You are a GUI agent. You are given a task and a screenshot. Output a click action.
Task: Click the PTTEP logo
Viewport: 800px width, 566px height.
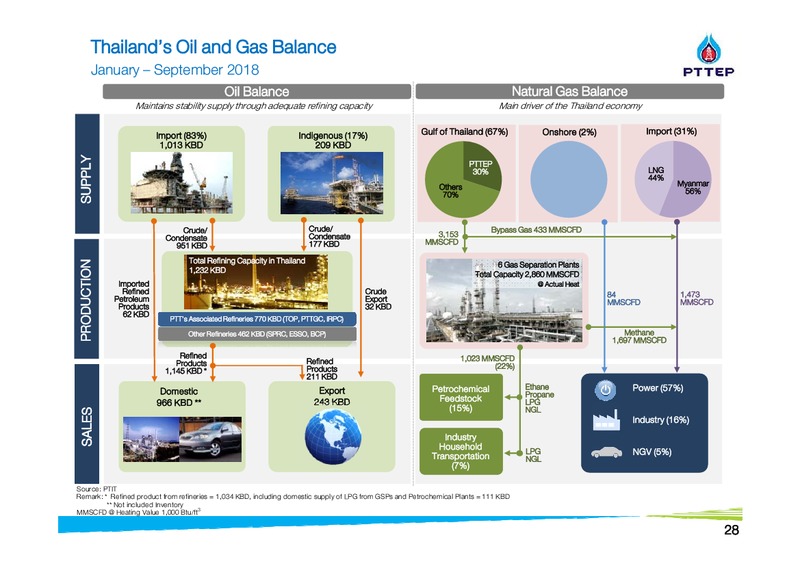pyautogui.click(x=708, y=55)
